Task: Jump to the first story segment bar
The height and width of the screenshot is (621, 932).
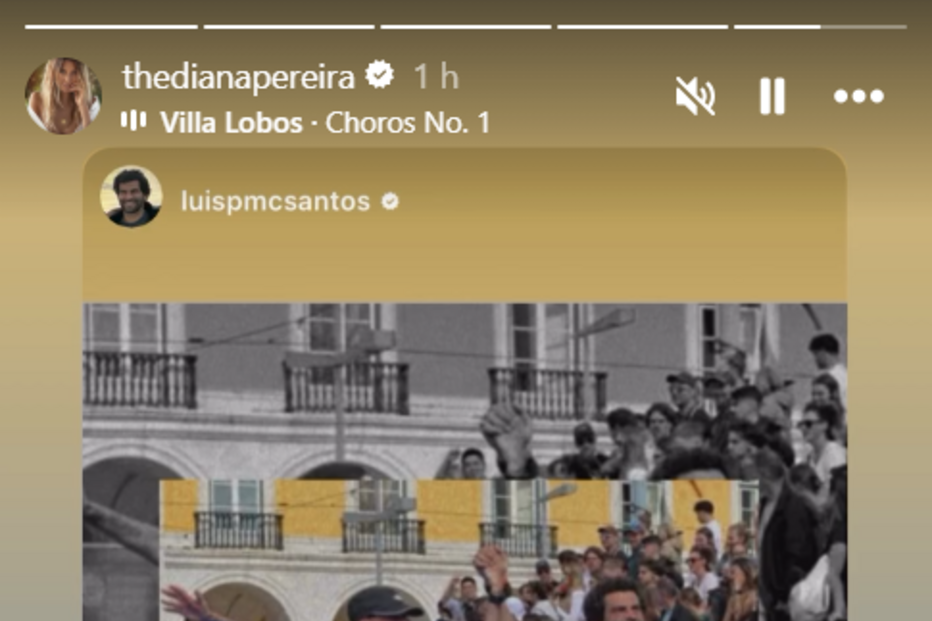Action: [x=111, y=27]
